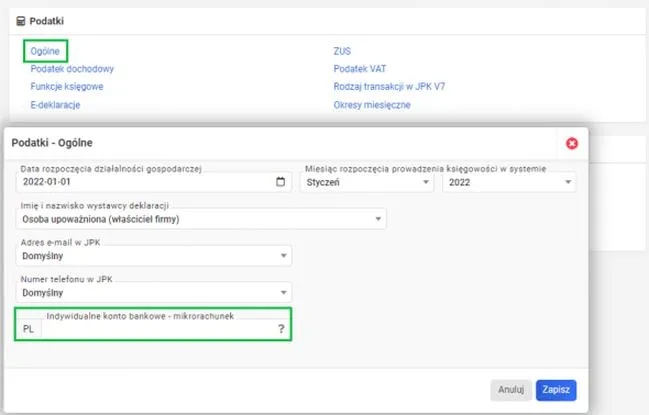Click the Podatki calculator icon
This screenshot has width=649, height=415.
pos(21,21)
